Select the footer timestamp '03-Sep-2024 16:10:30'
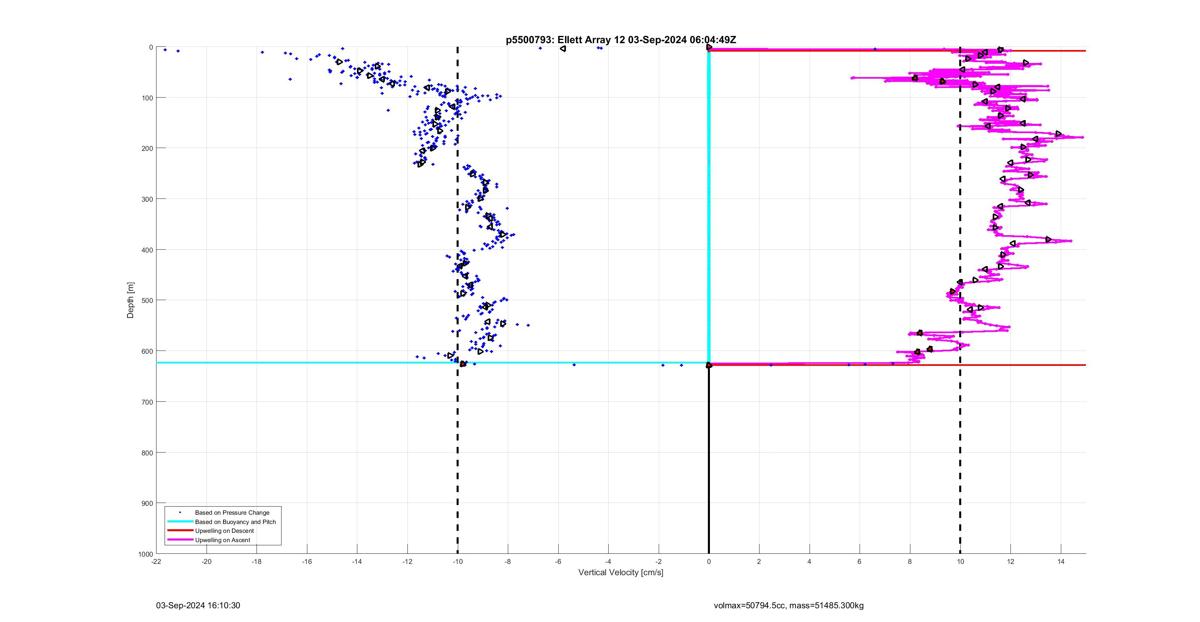 (198, 605)
